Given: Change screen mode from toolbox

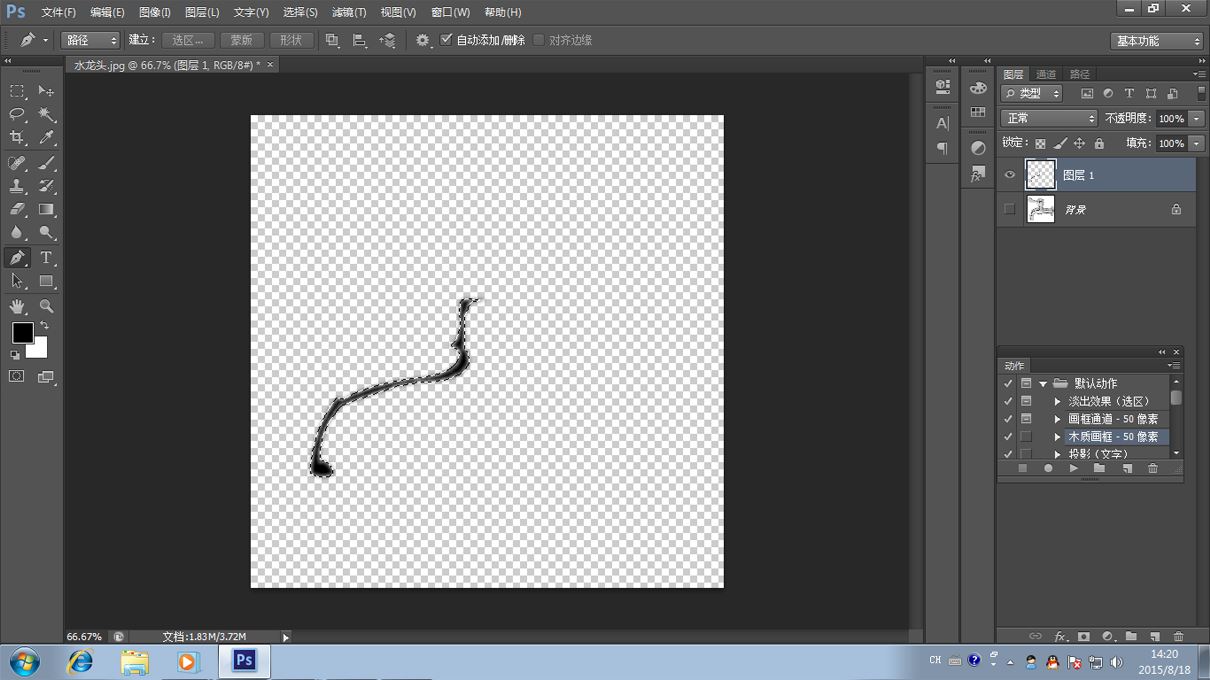Looking at the screenshot, I should (46, 377).
